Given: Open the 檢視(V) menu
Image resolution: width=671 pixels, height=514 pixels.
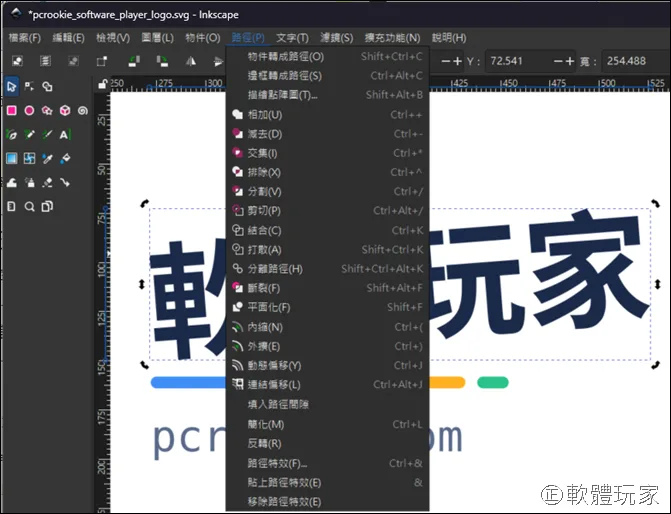Looking at the screenshot, I should (x=113, y=38).
